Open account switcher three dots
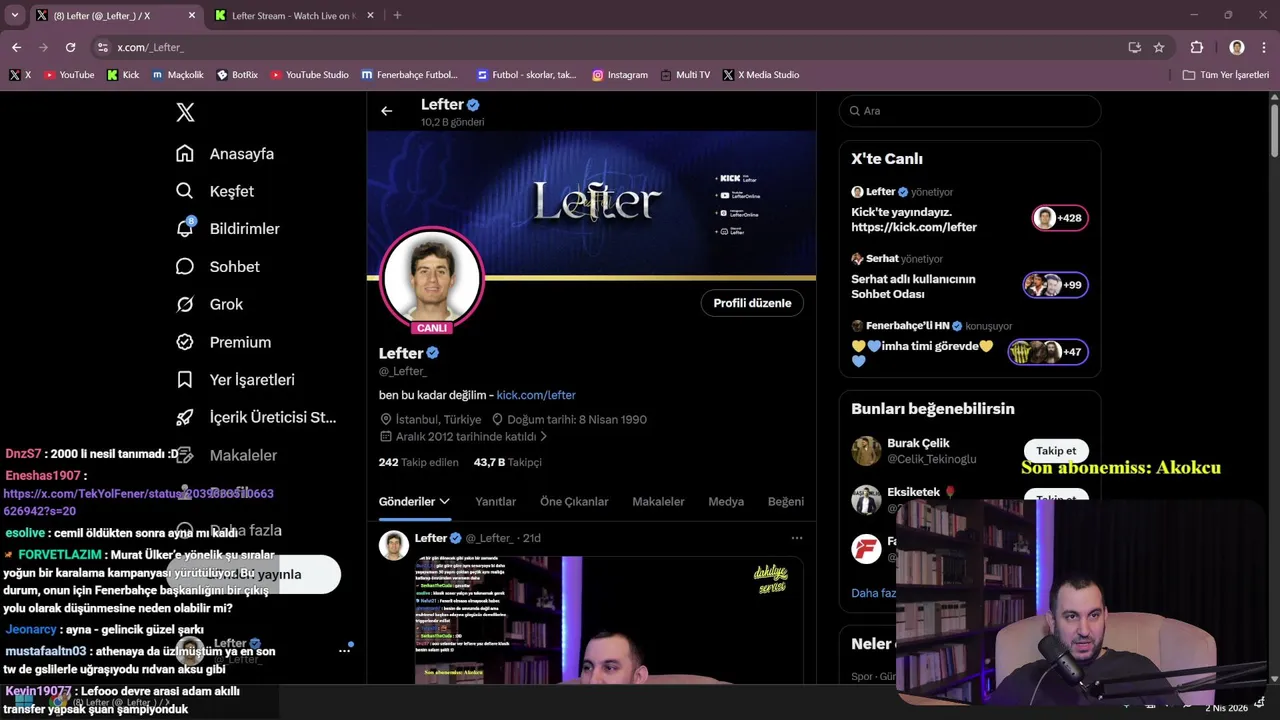This screenshot has width=1280, height=720. click(344, 650)
